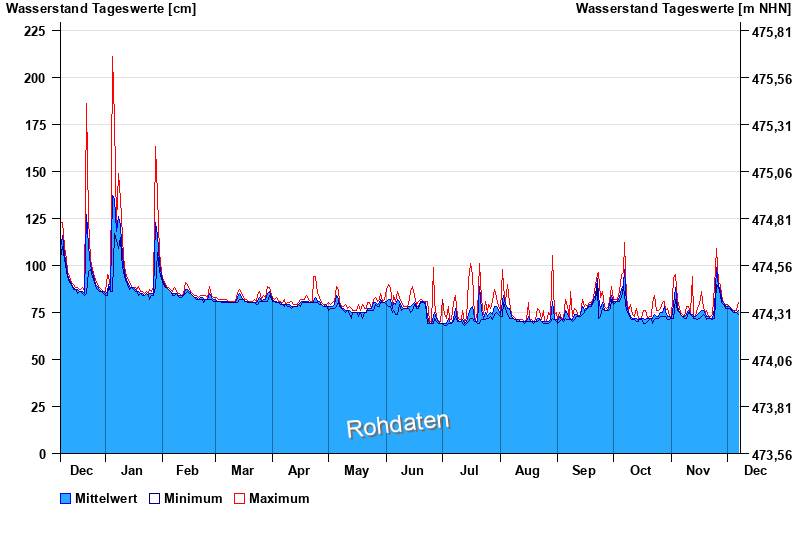Screen dimensions: 800x550
Task: Click the red-outlined Maximum legend box
Action: (x=239, y=498)
